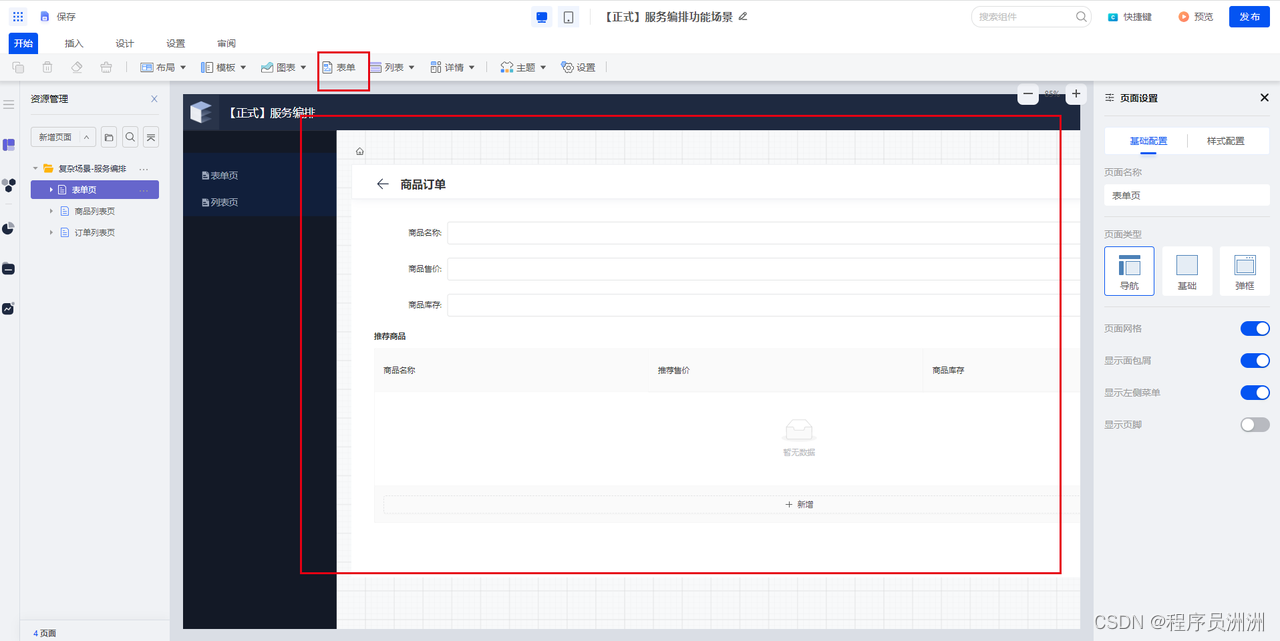Expand the 订单列表页 tree arrow
The image size is (1280, 641).
click(x=51, y=232)
